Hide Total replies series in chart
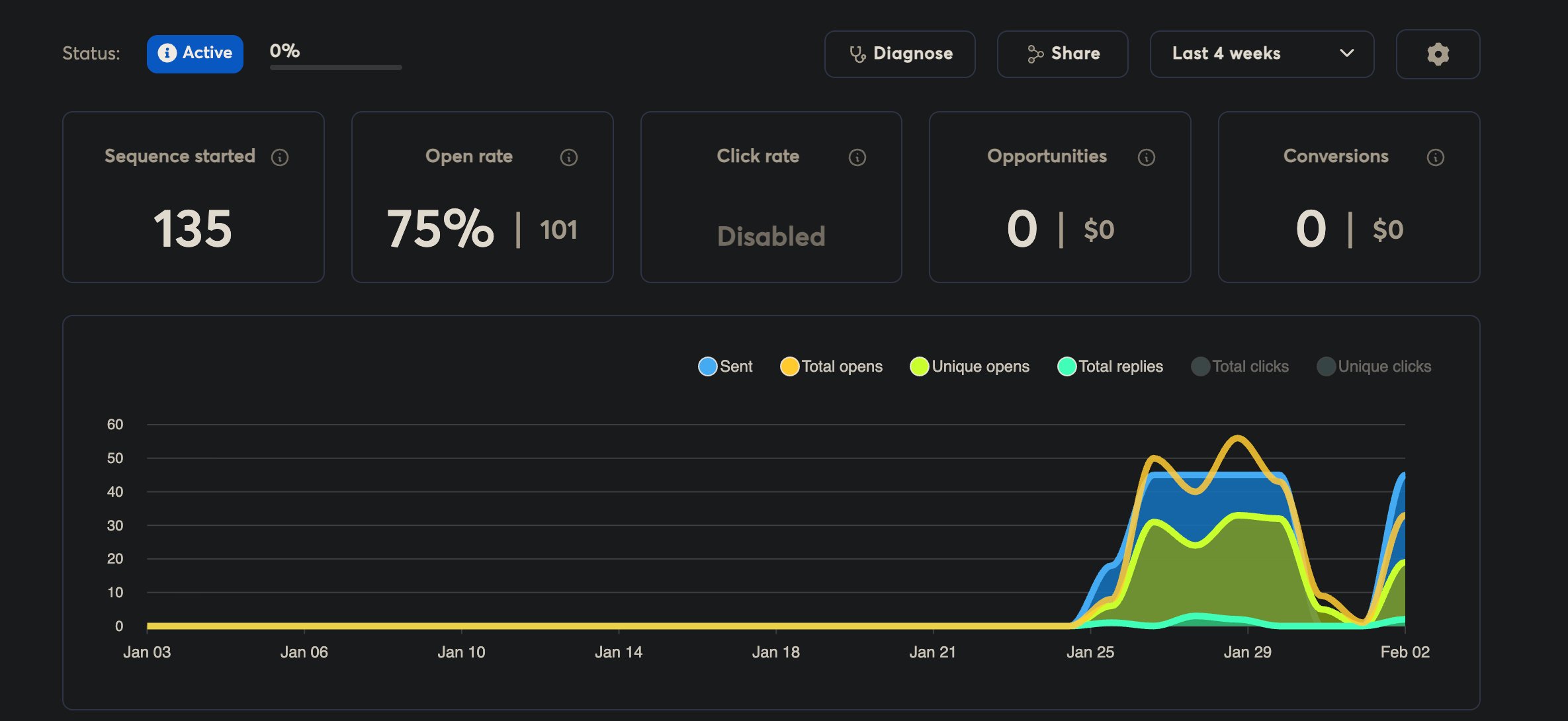1568x721 pixels. (1110, 366)
